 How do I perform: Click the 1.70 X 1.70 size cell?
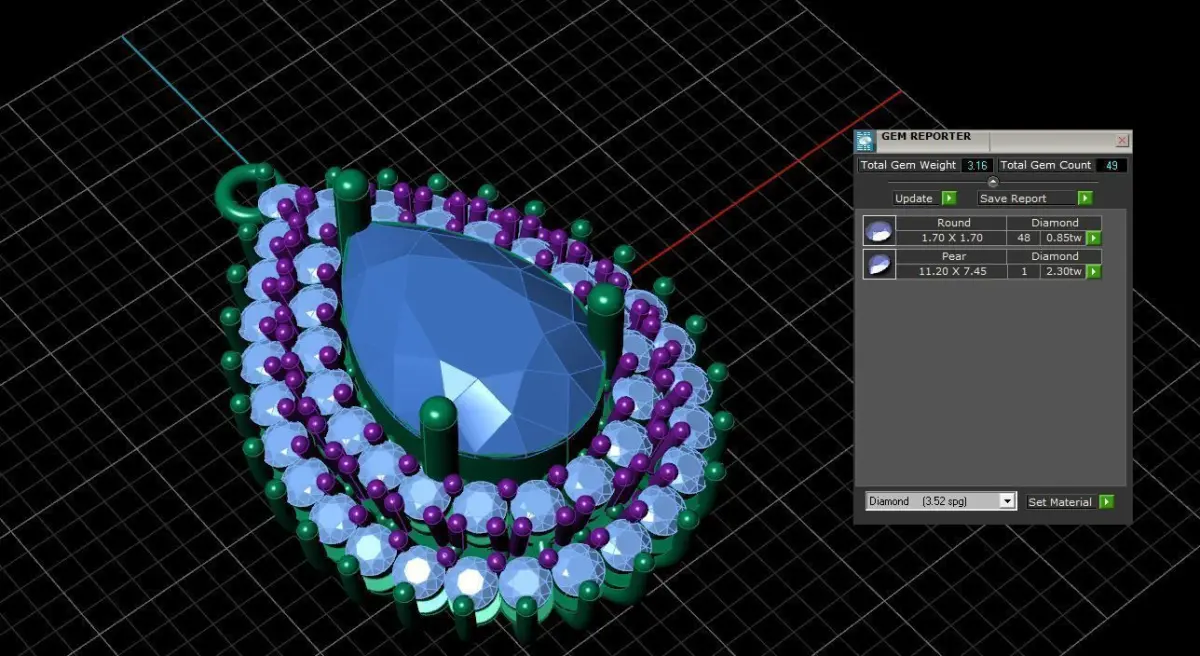point(953,238)
